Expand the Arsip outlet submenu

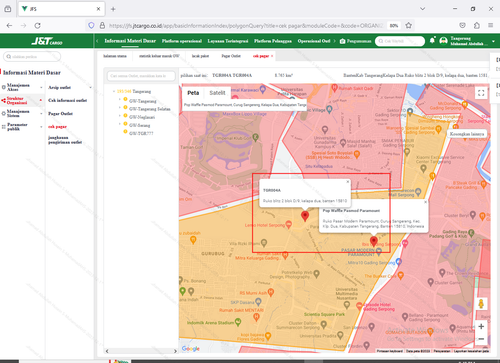(x=90, y=87)
